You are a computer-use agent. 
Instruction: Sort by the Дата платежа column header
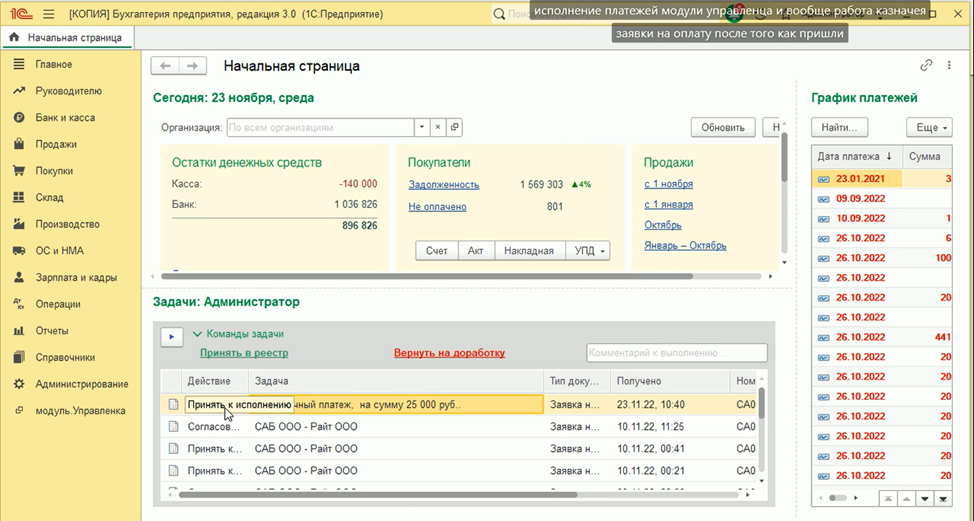click(x=856, y=156)
